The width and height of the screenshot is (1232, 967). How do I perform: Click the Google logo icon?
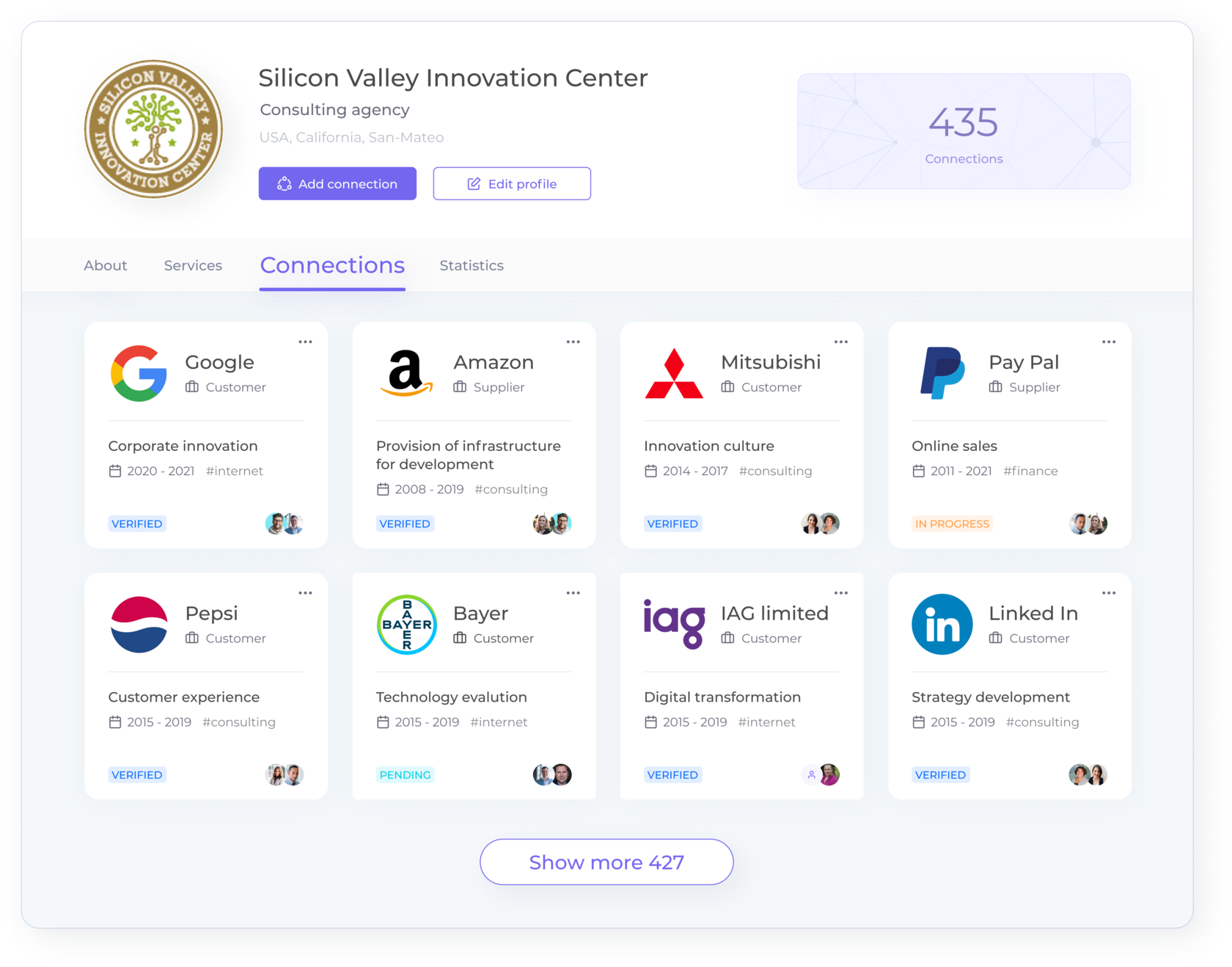(x=139, y=373)
